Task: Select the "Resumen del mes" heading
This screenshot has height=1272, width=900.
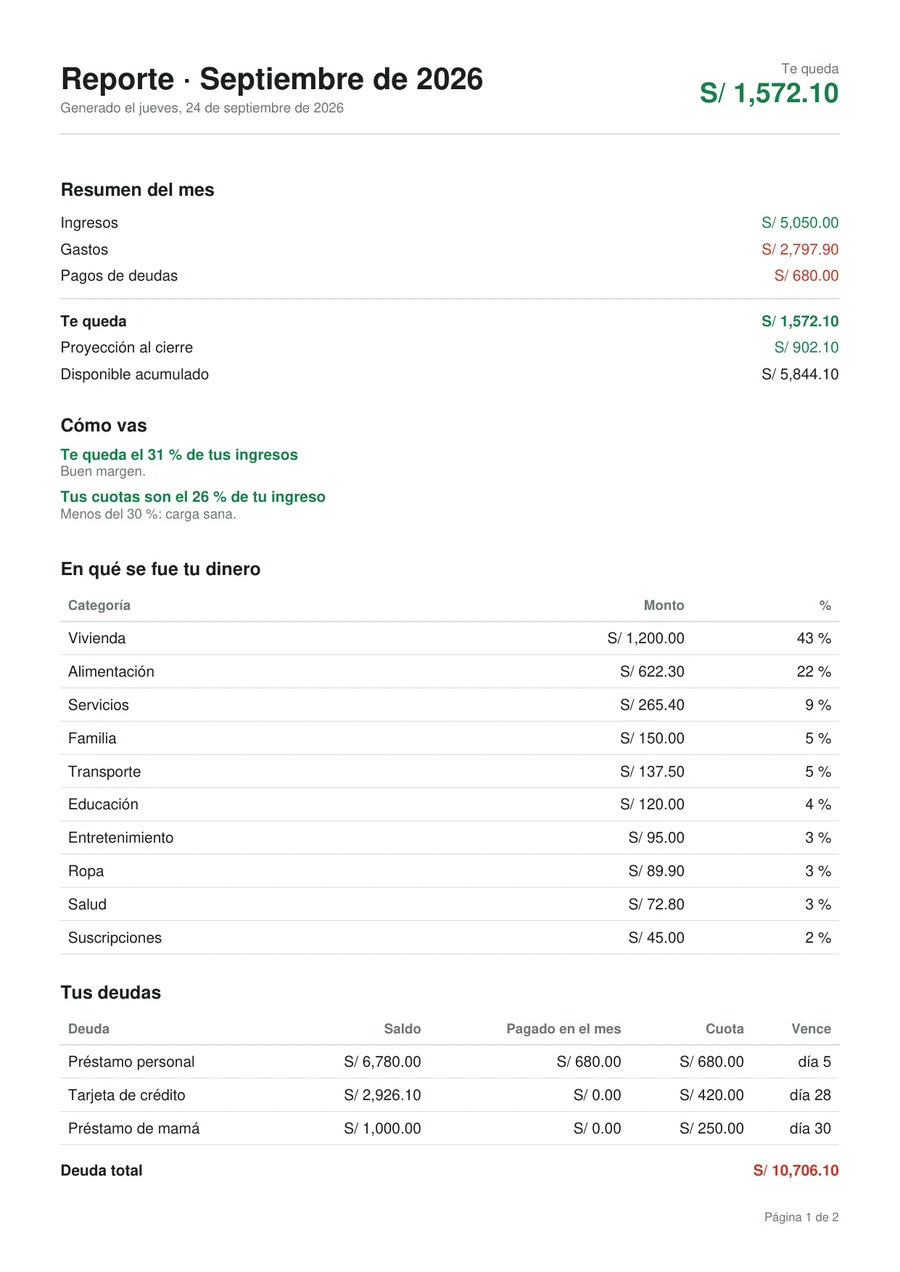Action: (137, 190)
